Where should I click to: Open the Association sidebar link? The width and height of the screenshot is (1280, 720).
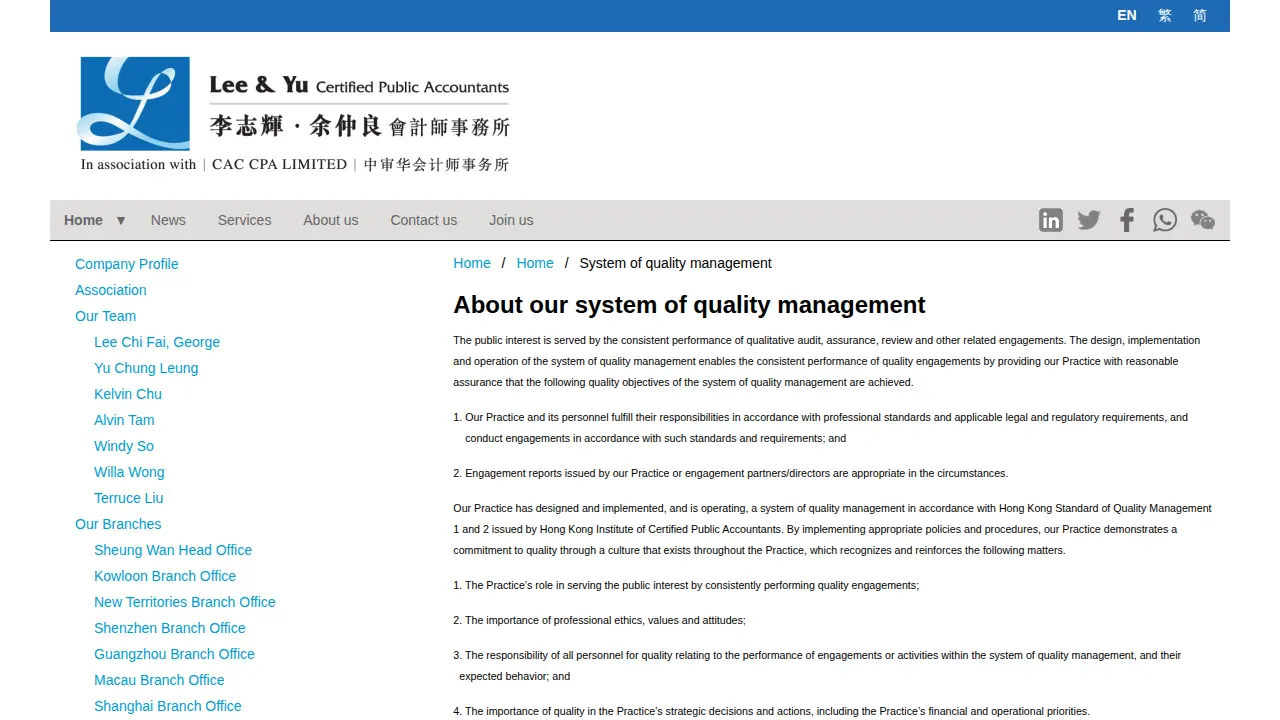[111, 290]
